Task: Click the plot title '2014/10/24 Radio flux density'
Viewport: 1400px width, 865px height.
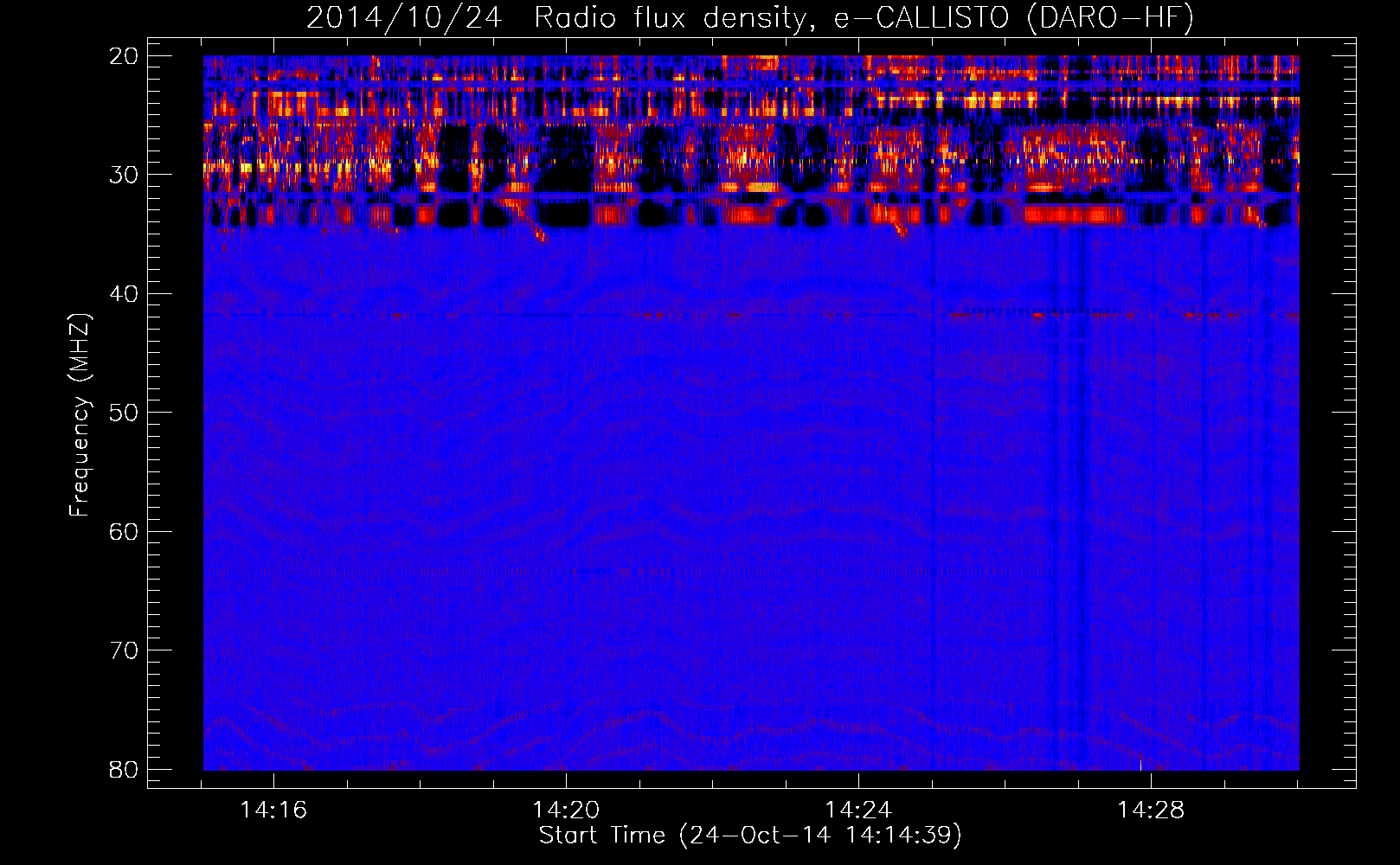Action: [560, 18]
